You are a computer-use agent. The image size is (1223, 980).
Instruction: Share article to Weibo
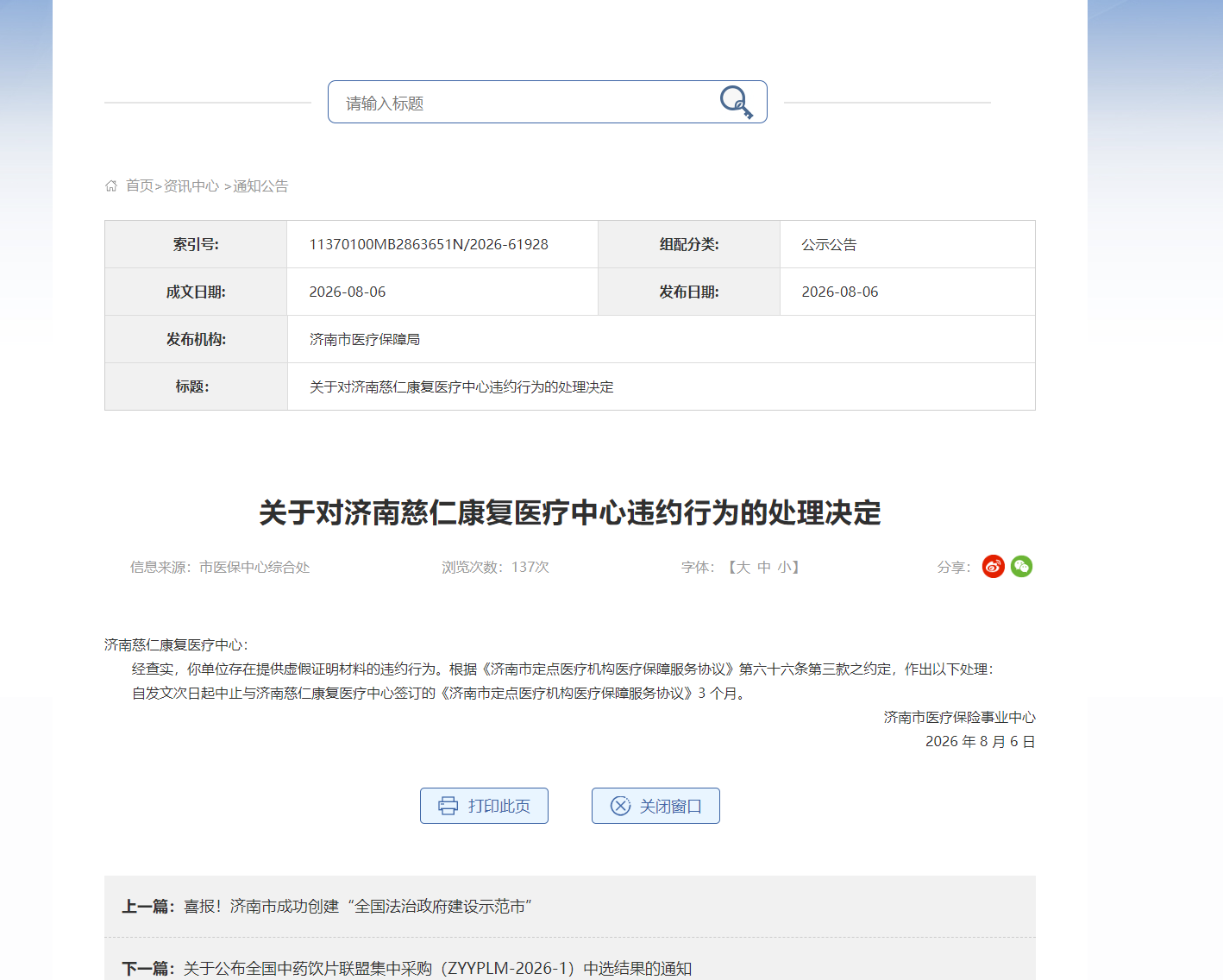(994, 567)
